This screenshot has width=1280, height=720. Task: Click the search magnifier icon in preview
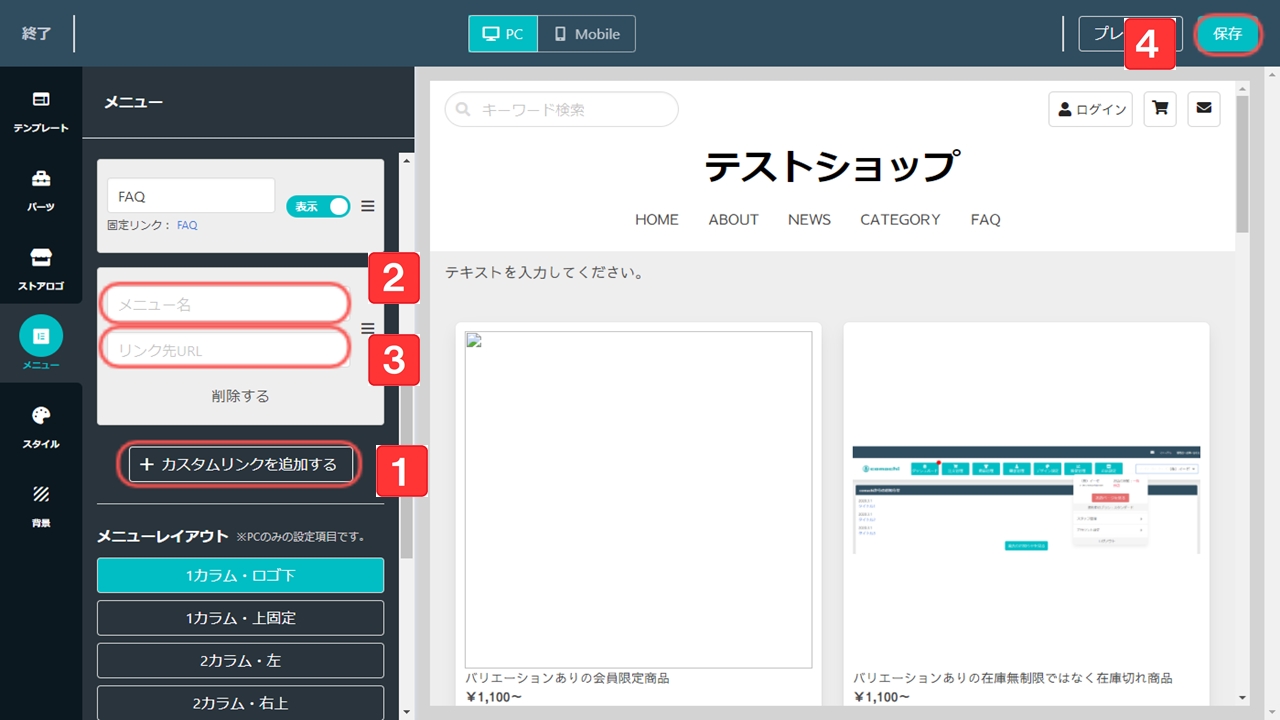click(464, 110)
